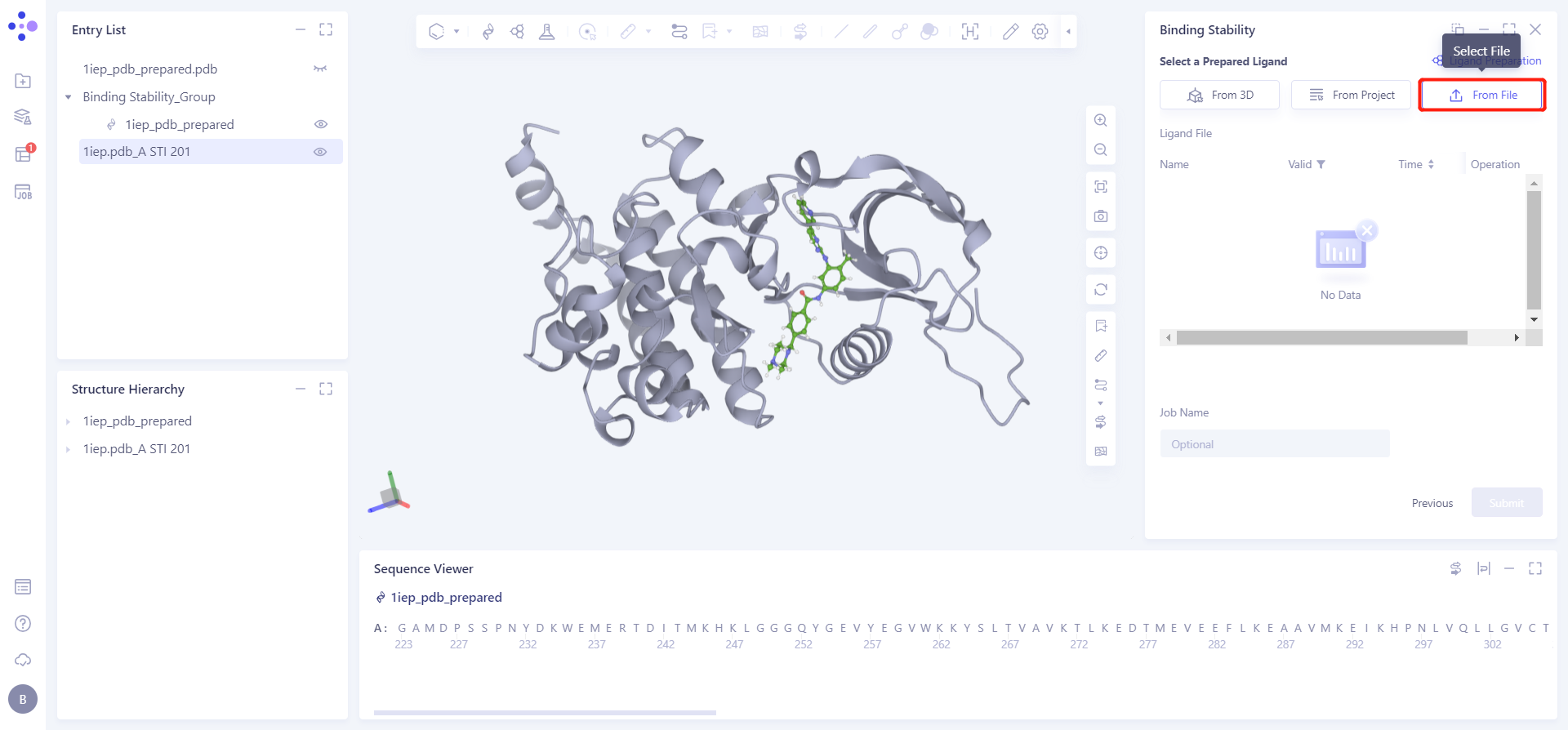This screenshot has width=1568, height=730.
Task: Open the JOB list sidebar icon
Action: coord(23,192)
